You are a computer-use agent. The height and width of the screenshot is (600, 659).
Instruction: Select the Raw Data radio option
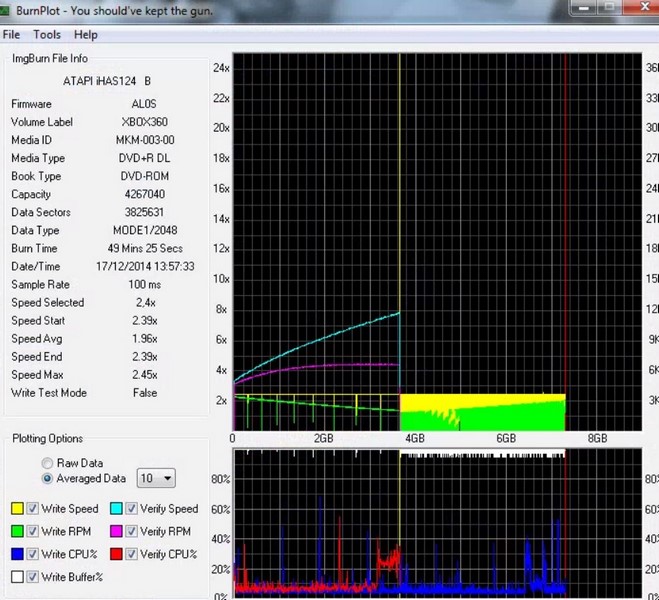point(47,463)
